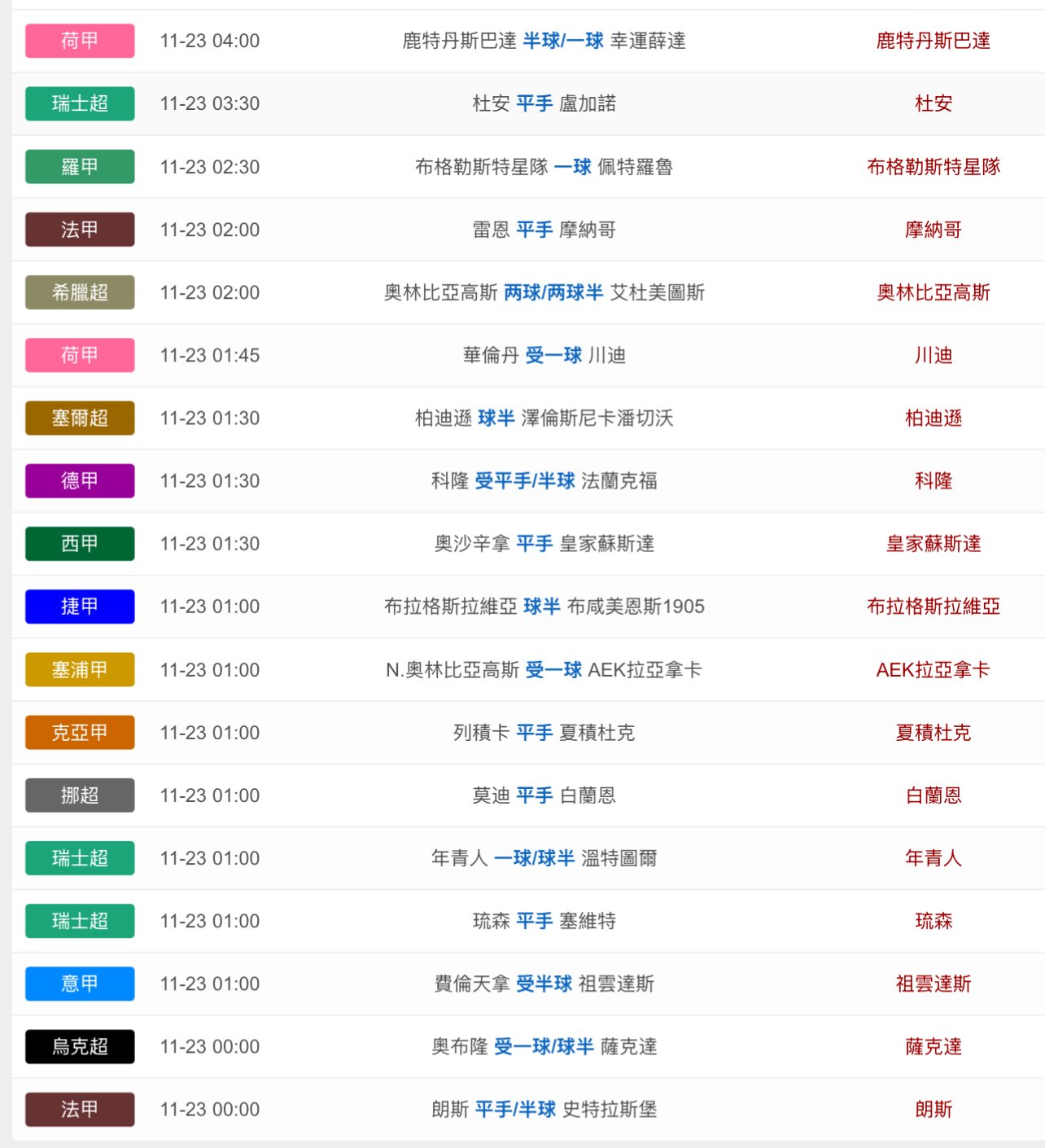Open the red AEK拉亞拿卡 prediction link

[933, 670]
